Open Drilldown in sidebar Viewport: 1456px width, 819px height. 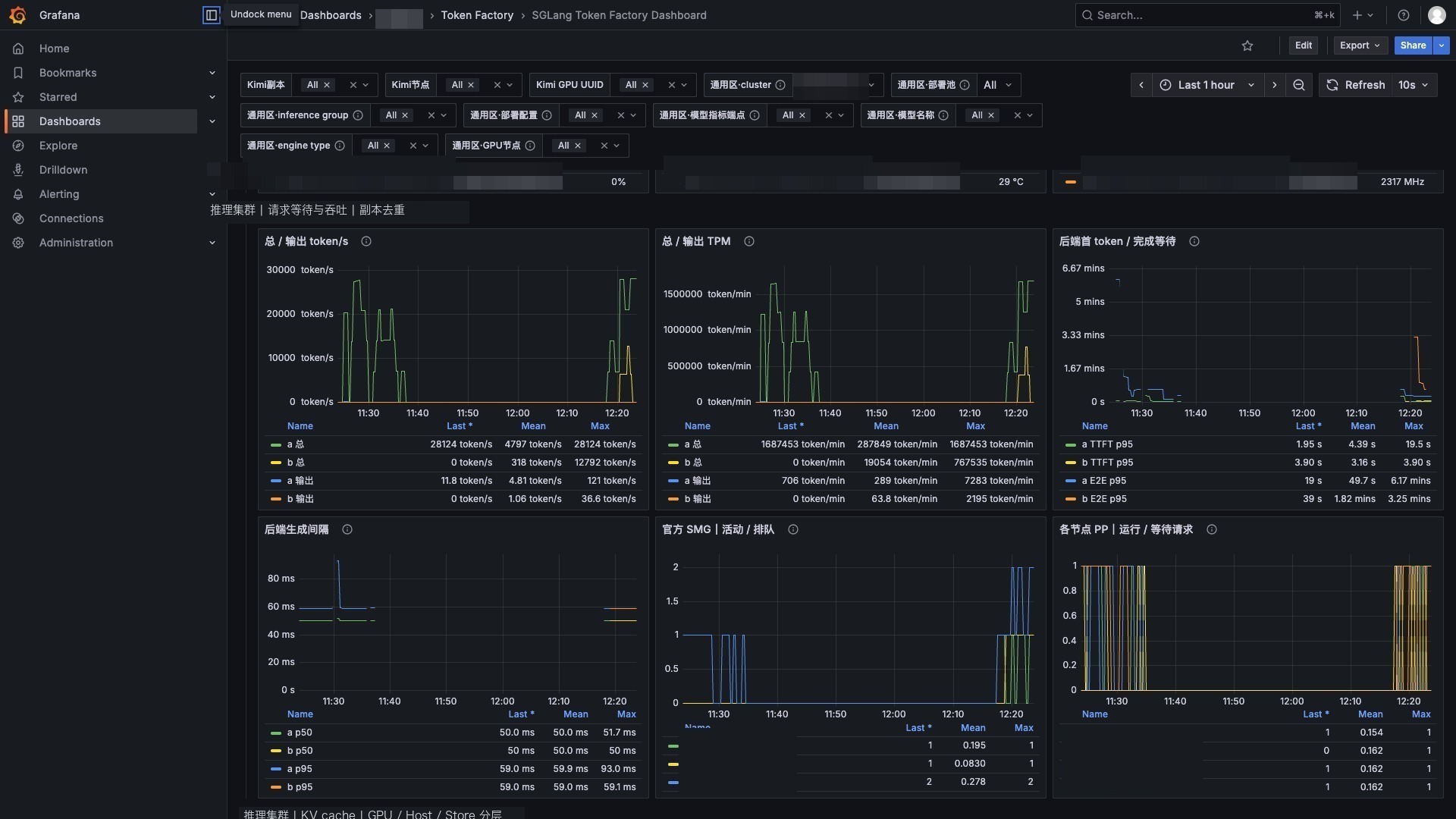(63, 170)
